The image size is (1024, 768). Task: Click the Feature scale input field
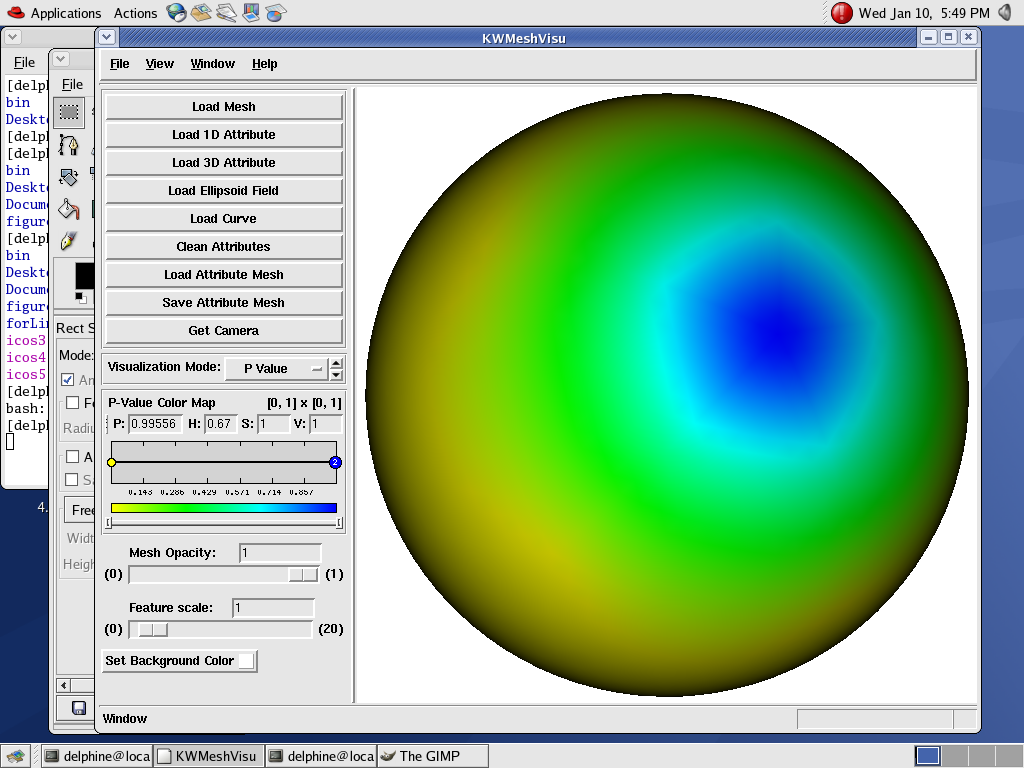coord(273,608)
